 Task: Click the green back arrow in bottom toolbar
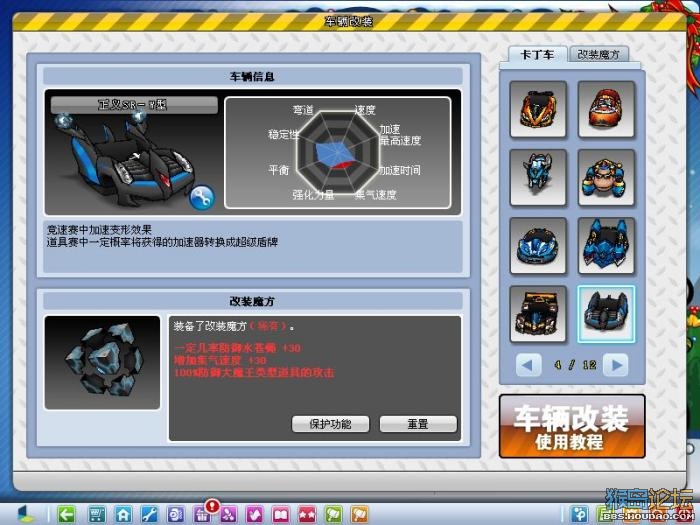(x=67, y=514)
